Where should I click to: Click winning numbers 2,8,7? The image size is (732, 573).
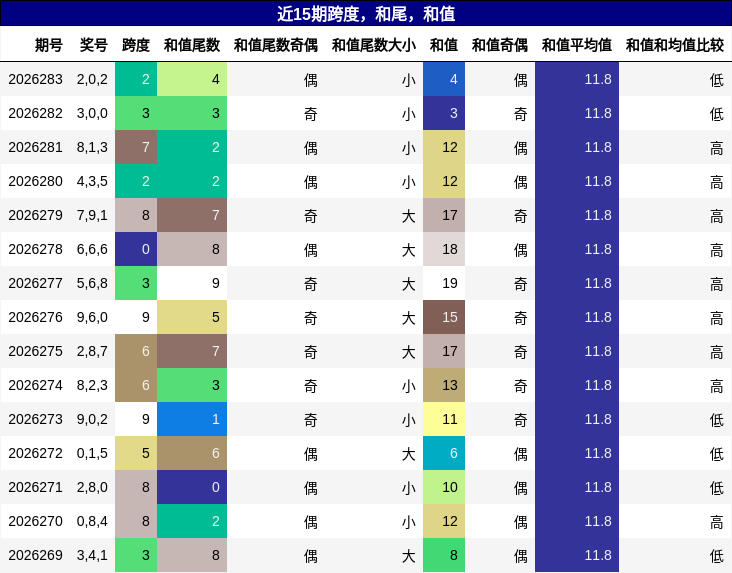click(x=92, y=351)
